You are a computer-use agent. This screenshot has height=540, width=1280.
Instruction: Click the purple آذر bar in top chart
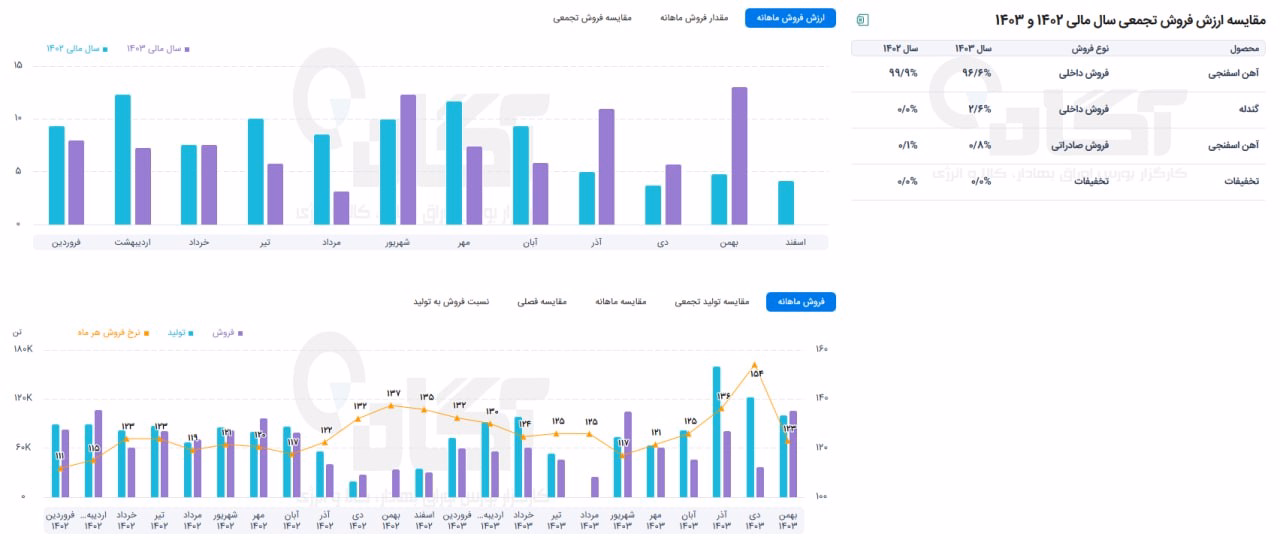tap(606, 167)
